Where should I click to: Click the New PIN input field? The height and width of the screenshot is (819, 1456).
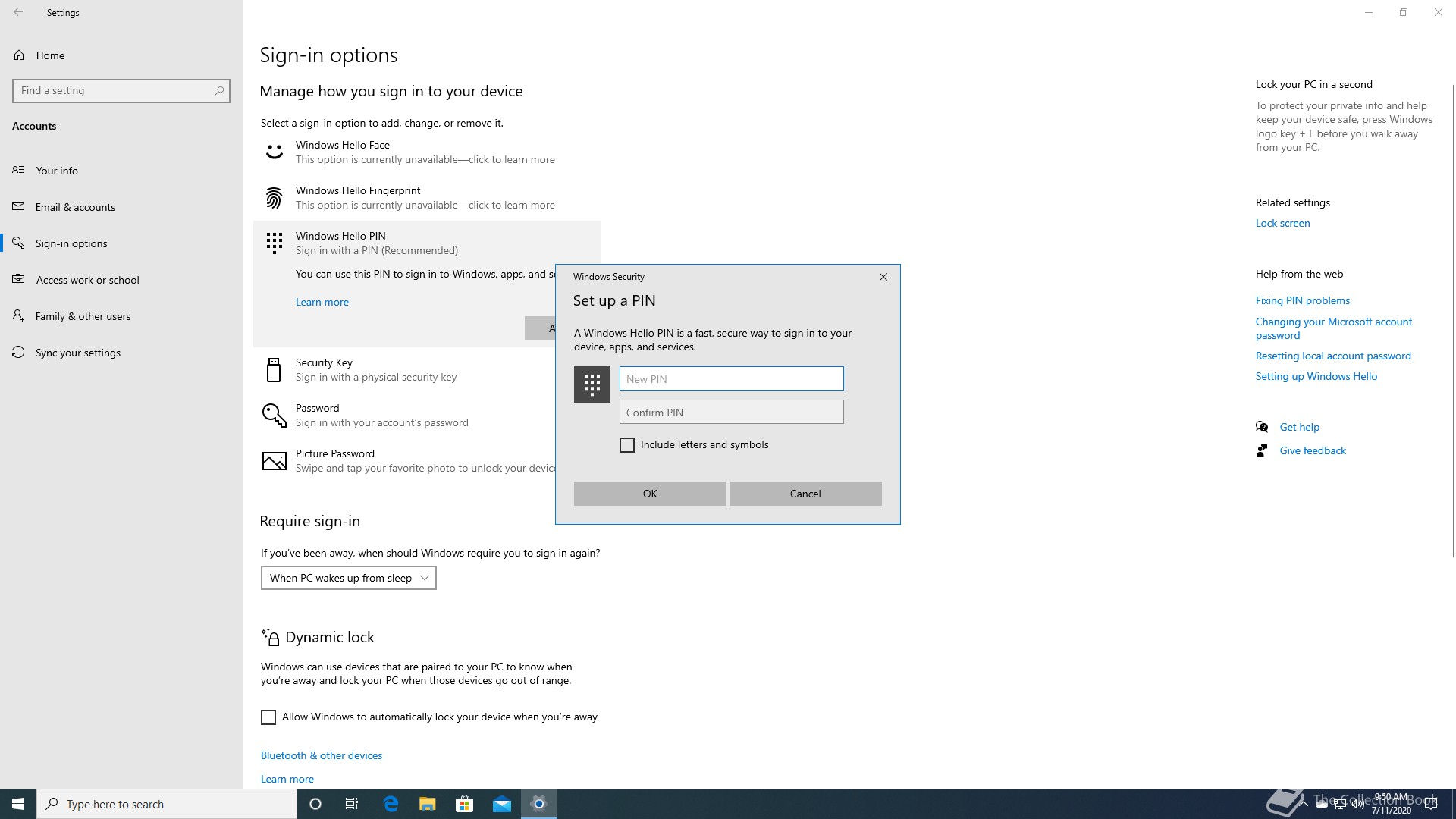pos(731,378)
